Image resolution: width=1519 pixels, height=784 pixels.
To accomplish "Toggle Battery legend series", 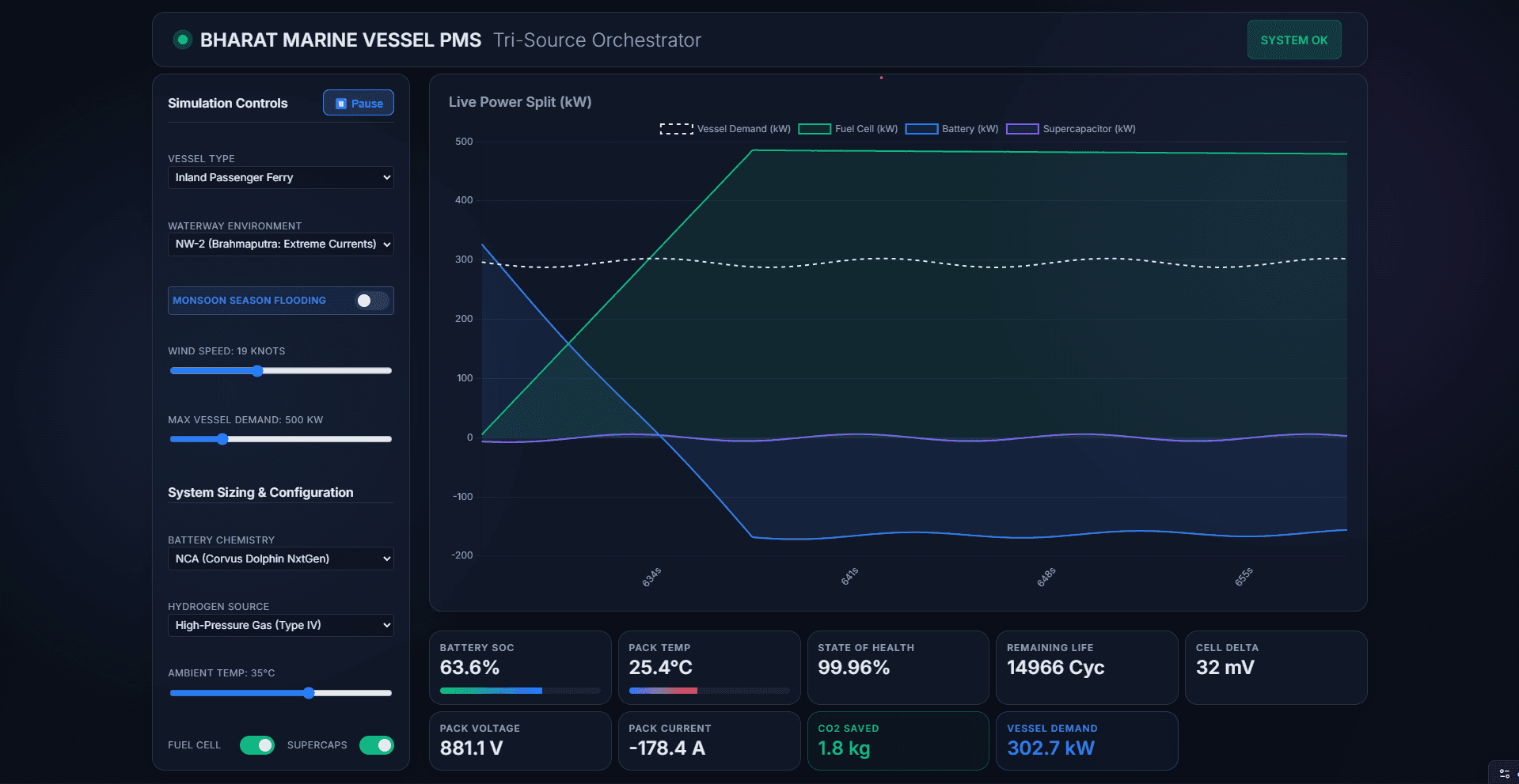I will (x=951, y=129).
